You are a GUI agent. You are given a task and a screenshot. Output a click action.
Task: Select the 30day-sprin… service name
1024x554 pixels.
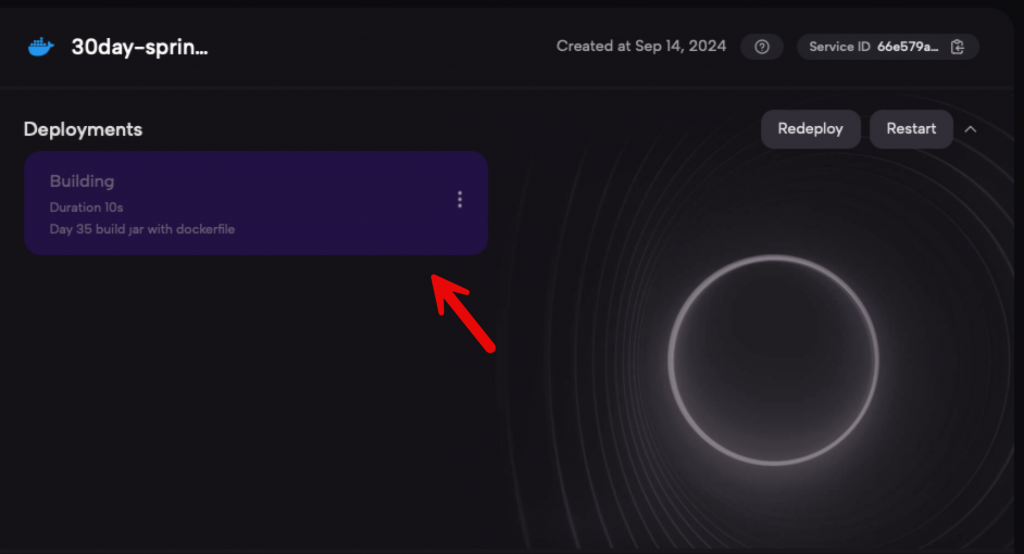[x=140, y=47]
